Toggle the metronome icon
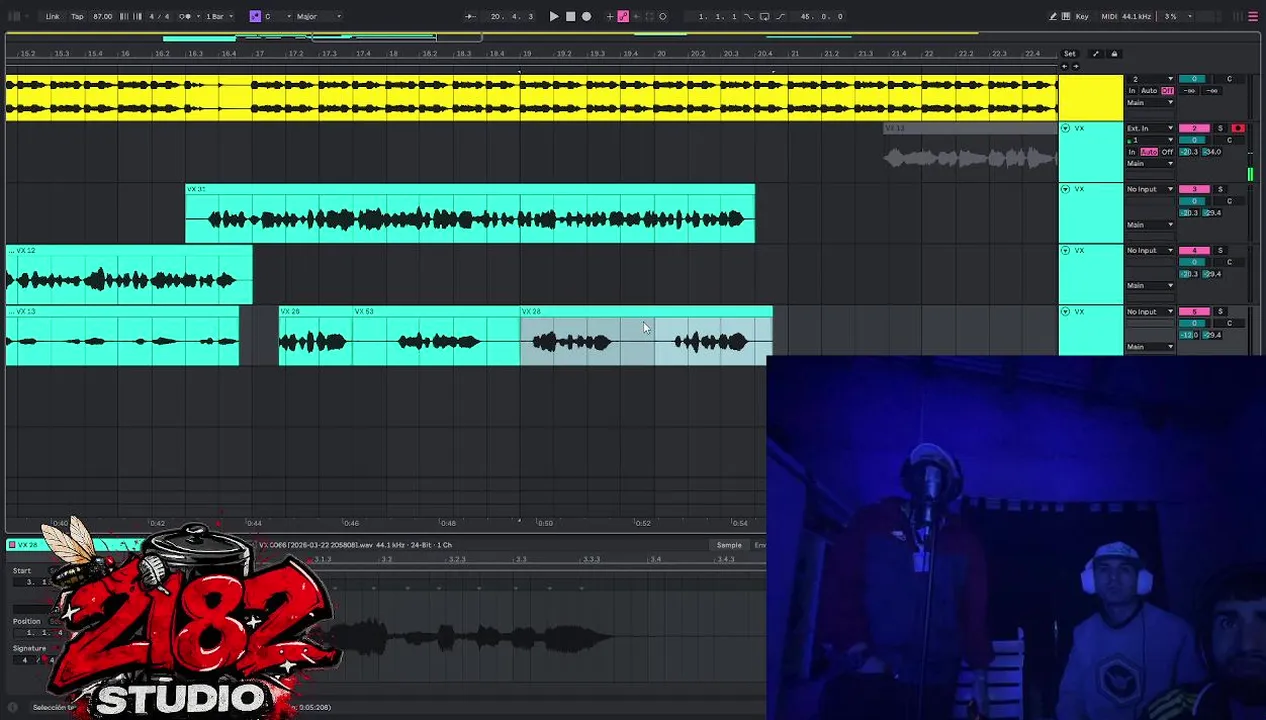The image size is (1266, 720). click(185, 16)
